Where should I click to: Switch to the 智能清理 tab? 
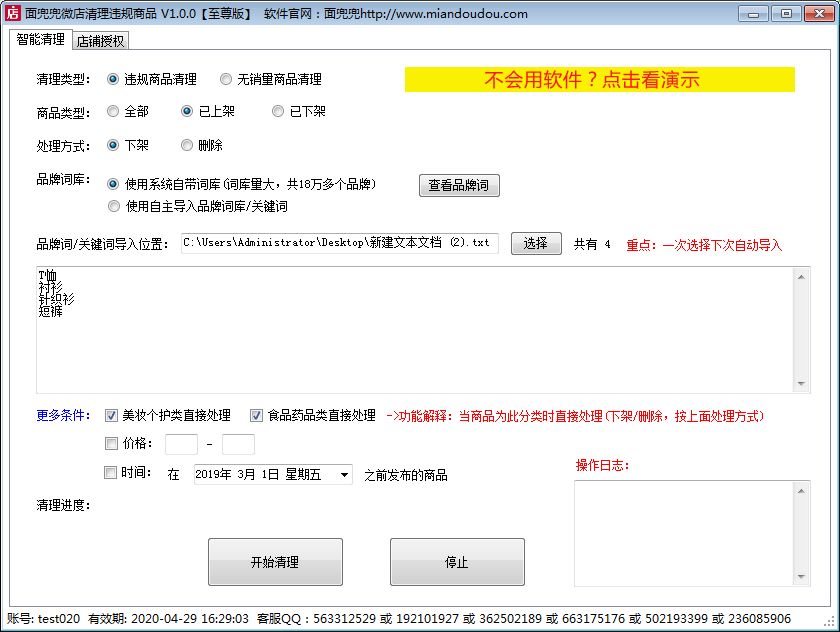coord(40,39)
